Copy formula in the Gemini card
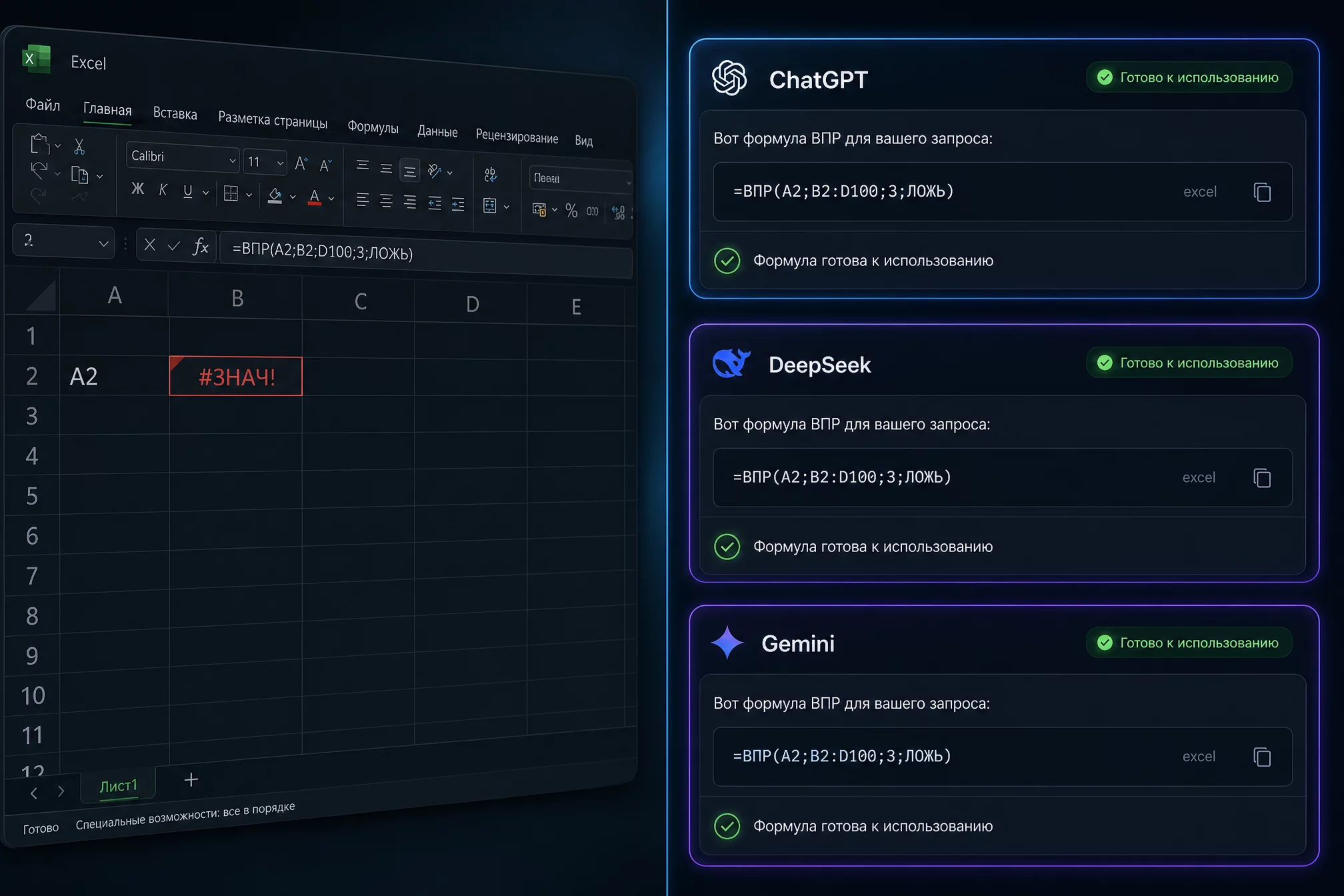1344x896 pixels. pos(1262,757)
